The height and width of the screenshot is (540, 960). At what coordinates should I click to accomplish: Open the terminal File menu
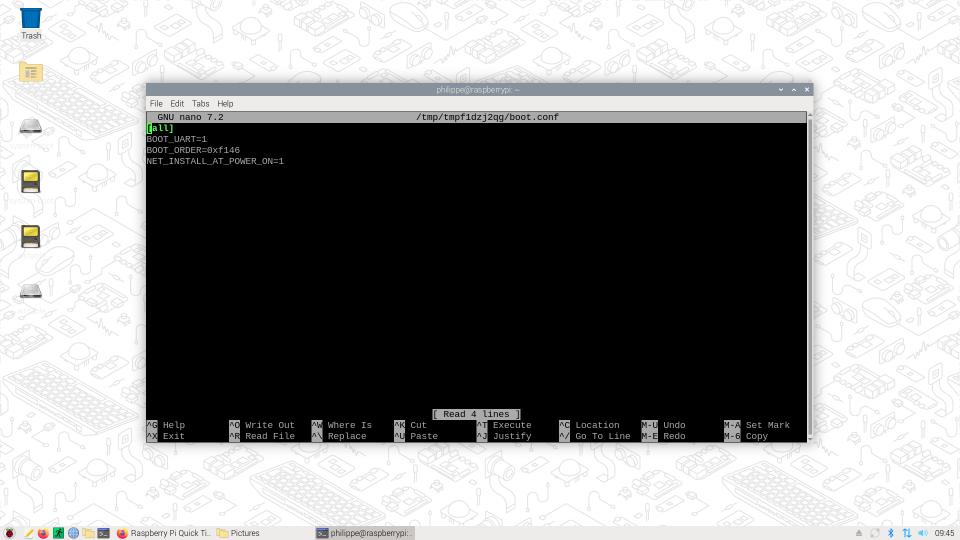point(156,103)
